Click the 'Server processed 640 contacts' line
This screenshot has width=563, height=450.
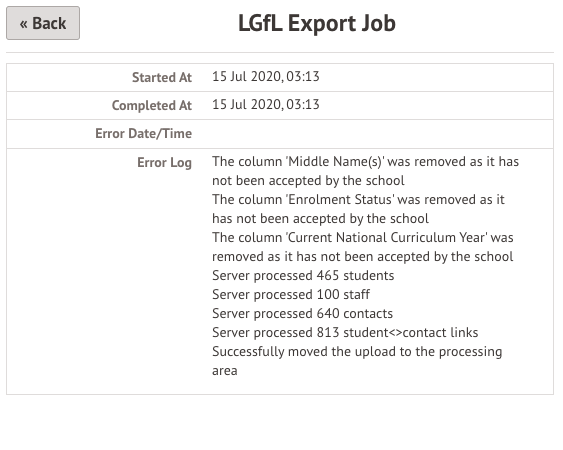302,314
